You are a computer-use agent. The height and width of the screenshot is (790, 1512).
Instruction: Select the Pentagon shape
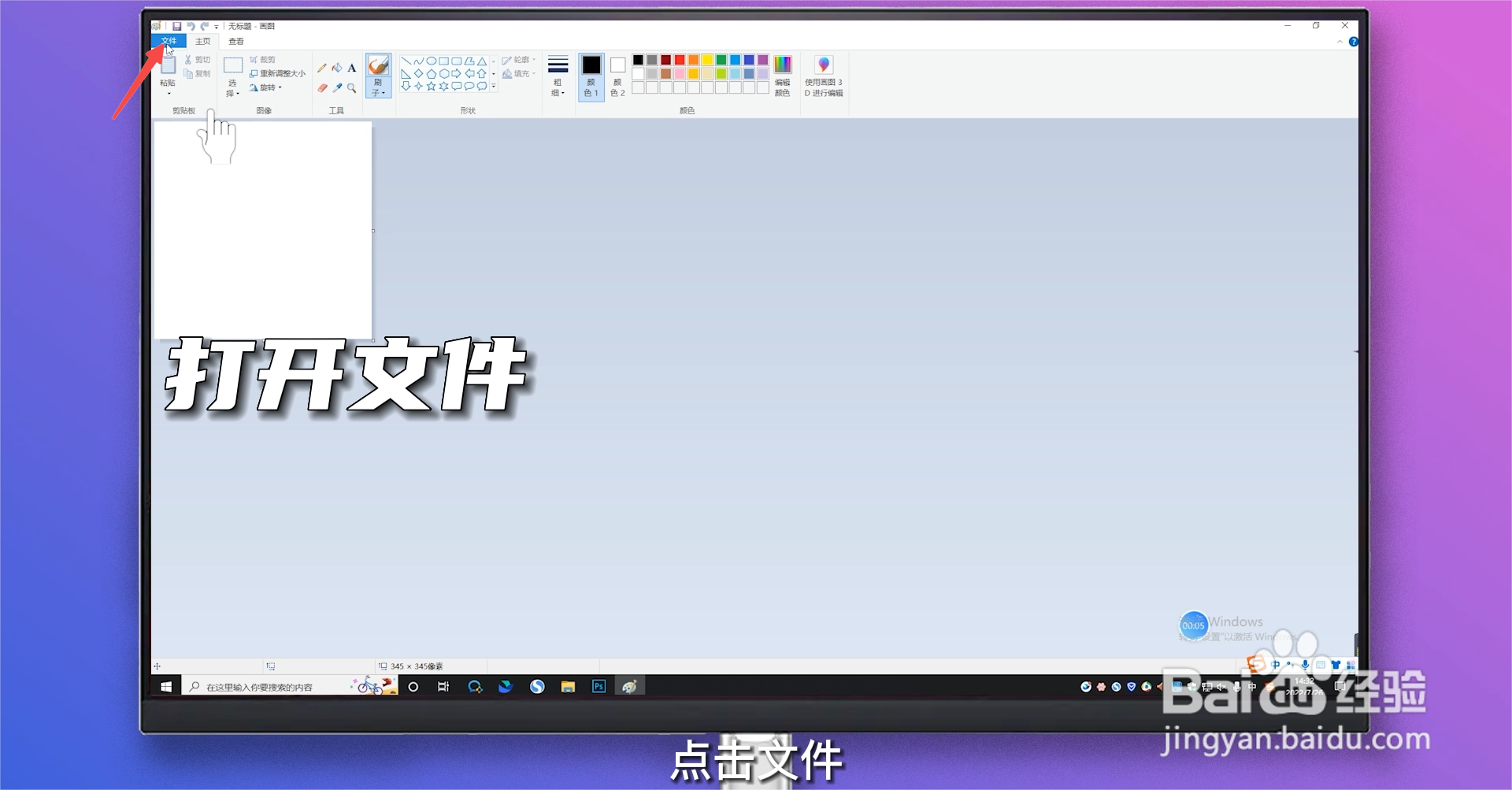pos(431,74)
